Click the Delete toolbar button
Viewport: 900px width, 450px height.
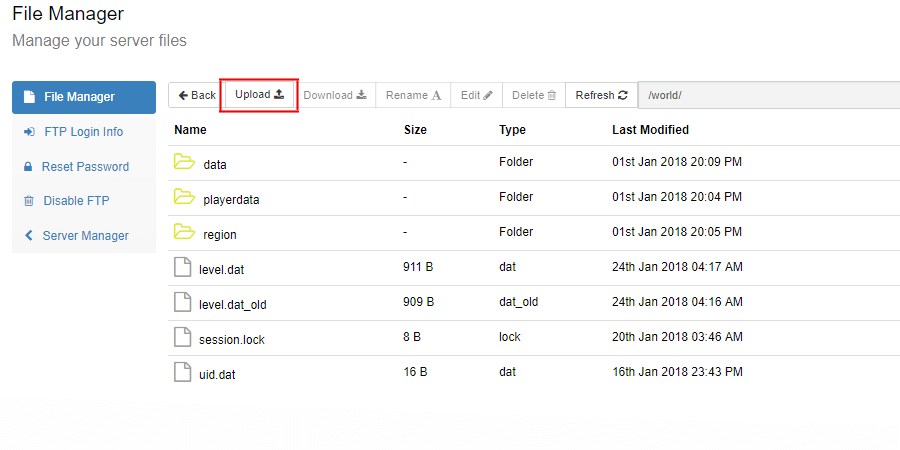pos(534,95)
